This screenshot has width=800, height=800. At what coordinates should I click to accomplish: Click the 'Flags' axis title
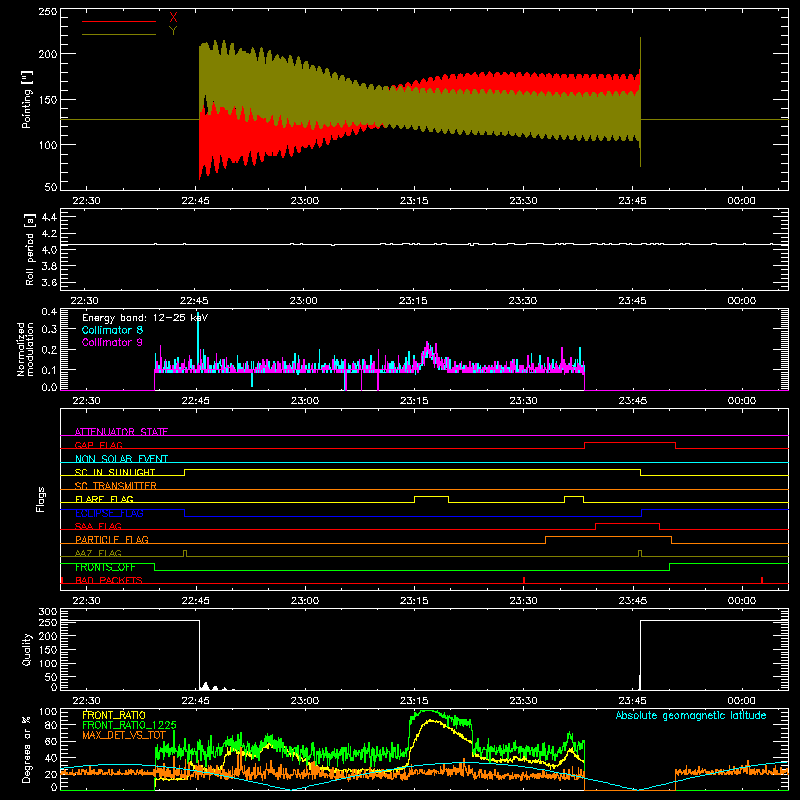41,499
